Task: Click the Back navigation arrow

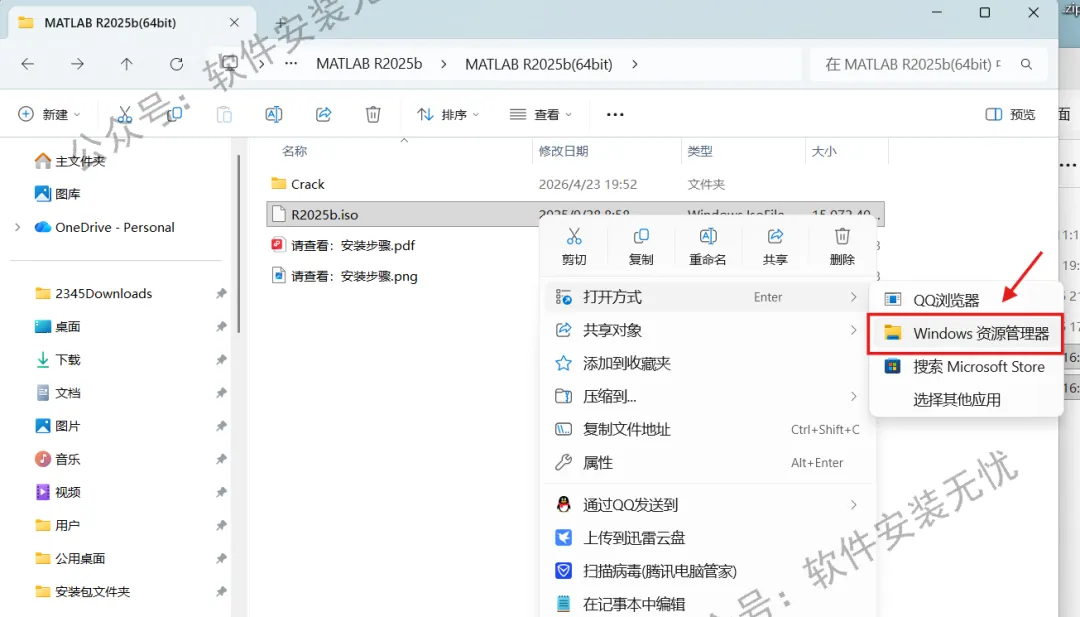Action: pyautogui.click(x=28, y=64)
